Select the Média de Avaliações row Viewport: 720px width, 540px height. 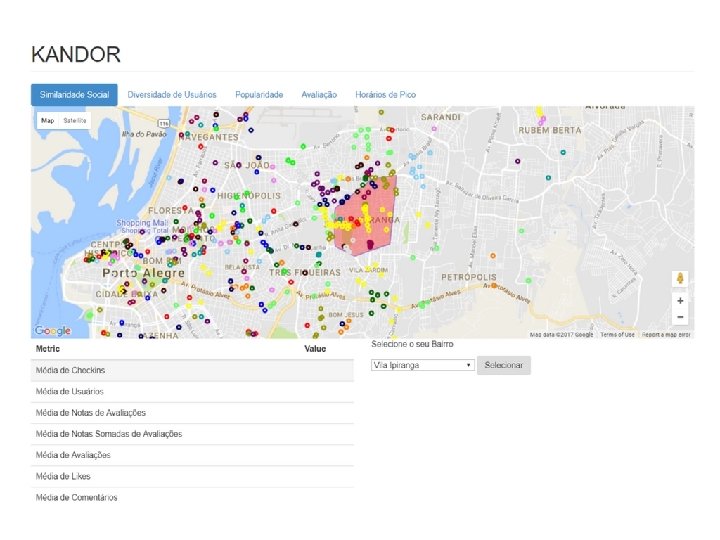(192, 455)
